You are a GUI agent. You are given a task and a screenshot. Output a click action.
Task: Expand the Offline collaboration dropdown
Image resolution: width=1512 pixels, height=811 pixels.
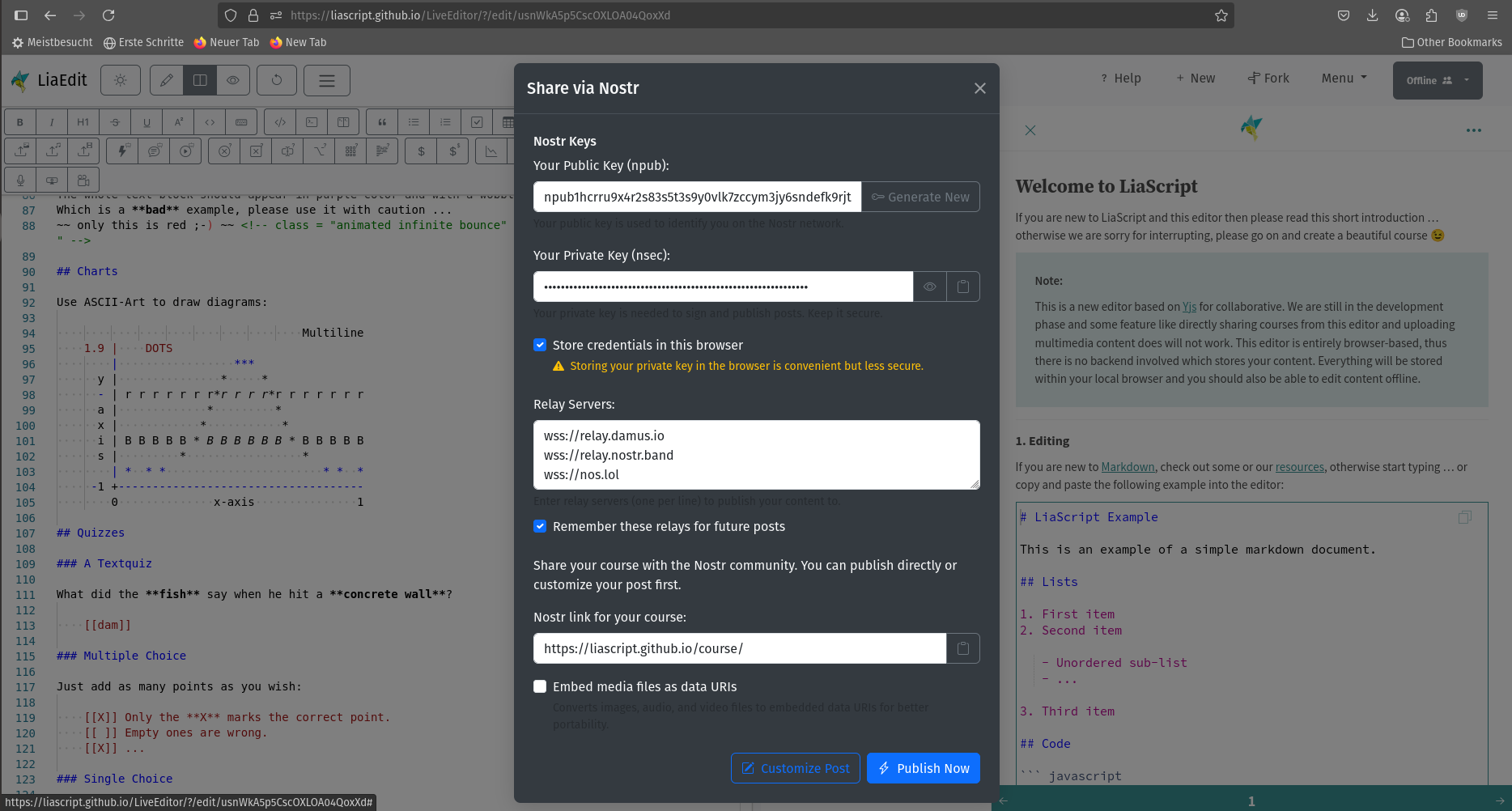(x=1438, y=80)
